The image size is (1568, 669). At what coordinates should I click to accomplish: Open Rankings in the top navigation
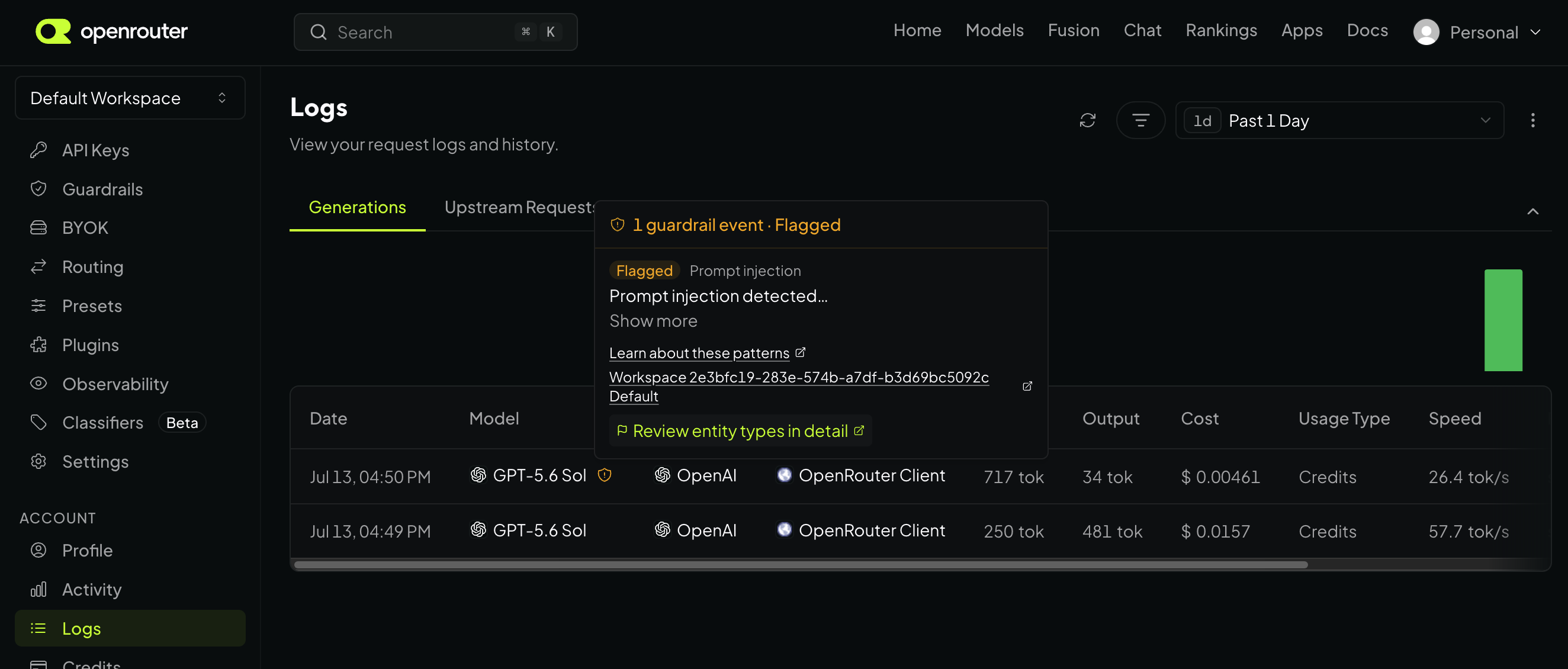[x=1221, y=30]
